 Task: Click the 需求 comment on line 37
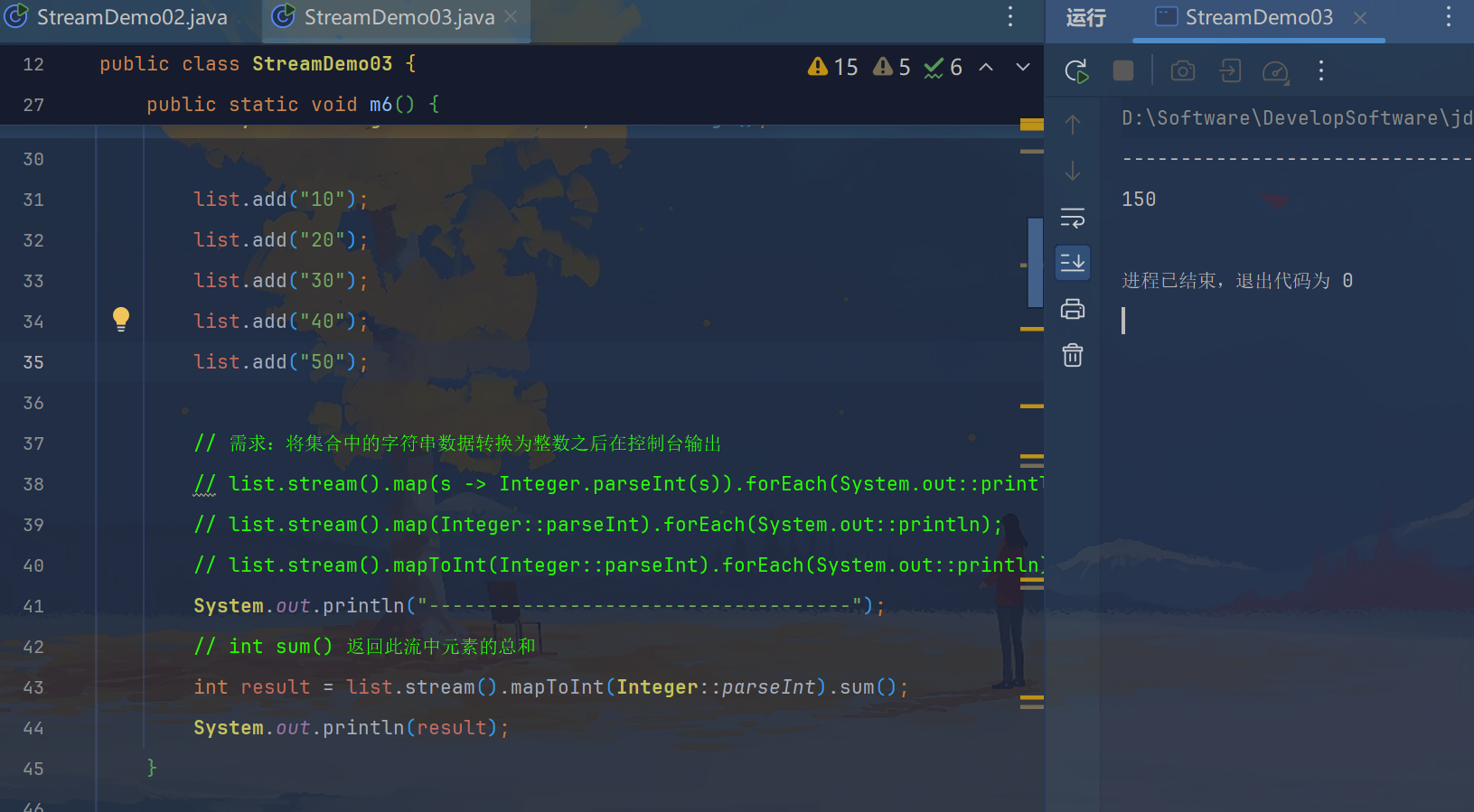tap(457, 443)
